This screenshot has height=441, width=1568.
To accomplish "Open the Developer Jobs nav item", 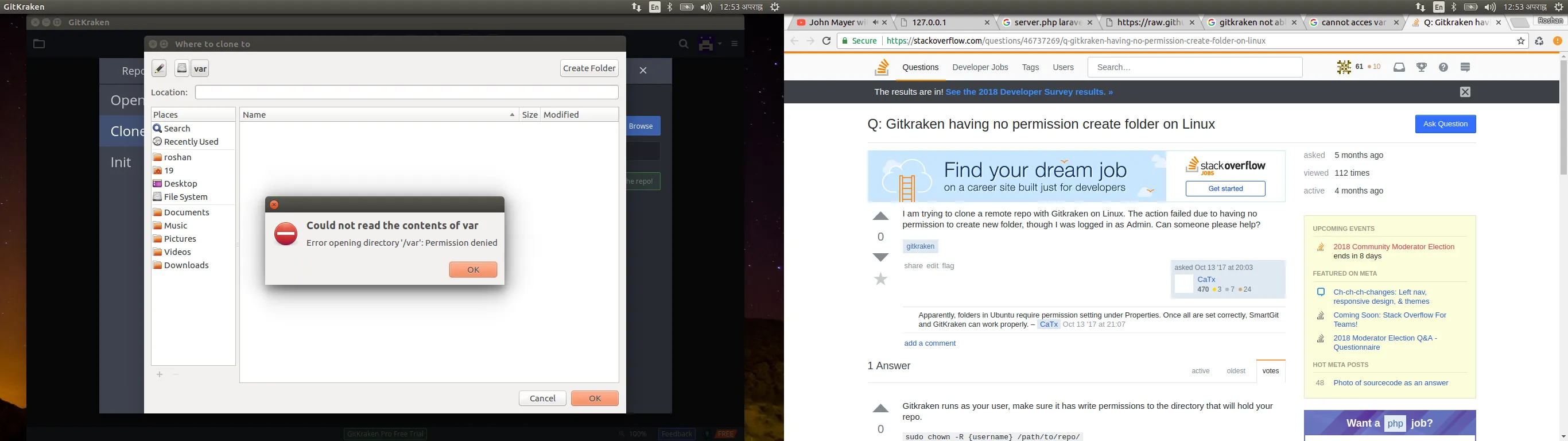I will click(x=980, y=68).
